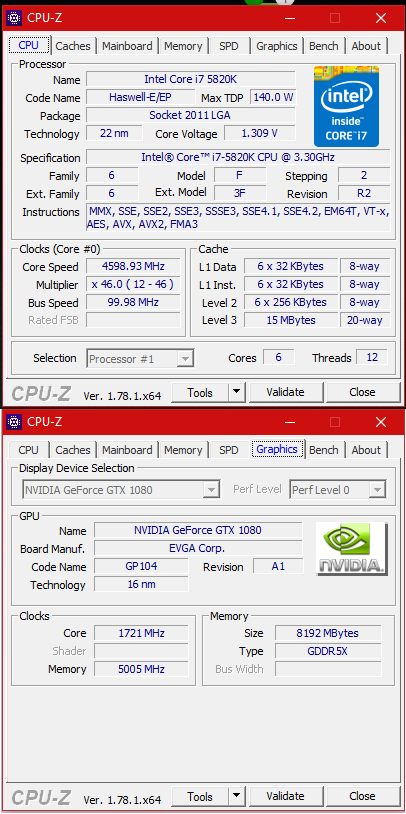406x814 pixels.
Task: Open Processor #1 selection dropdown
Action: tap(140, 358)
